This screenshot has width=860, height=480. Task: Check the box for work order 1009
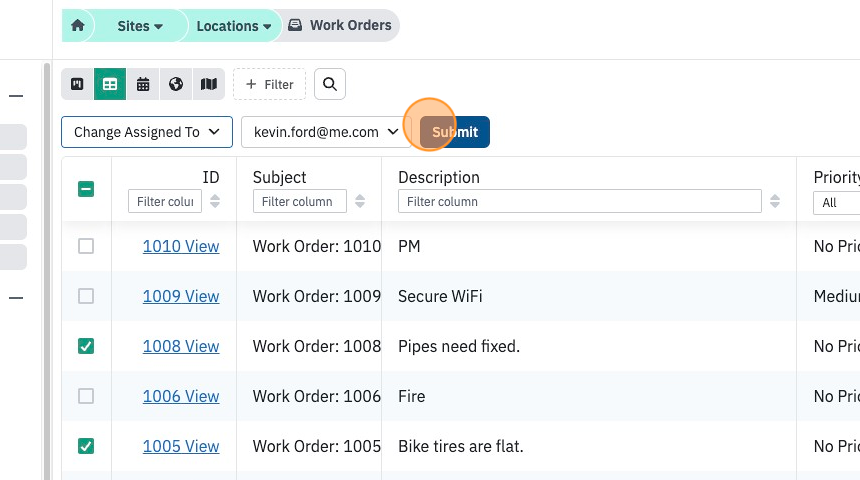point(86,296)
